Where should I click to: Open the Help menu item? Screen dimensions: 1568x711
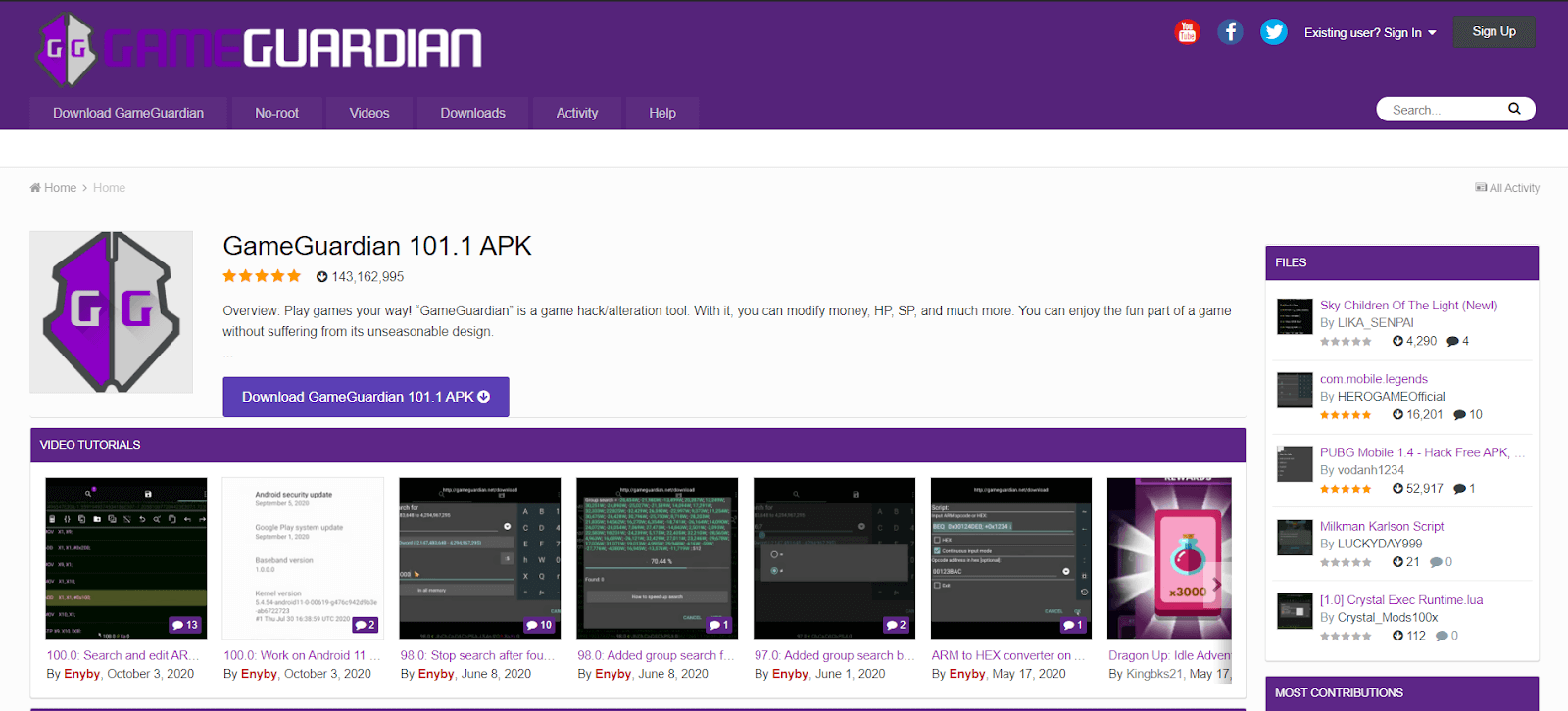tap(662, 113)
